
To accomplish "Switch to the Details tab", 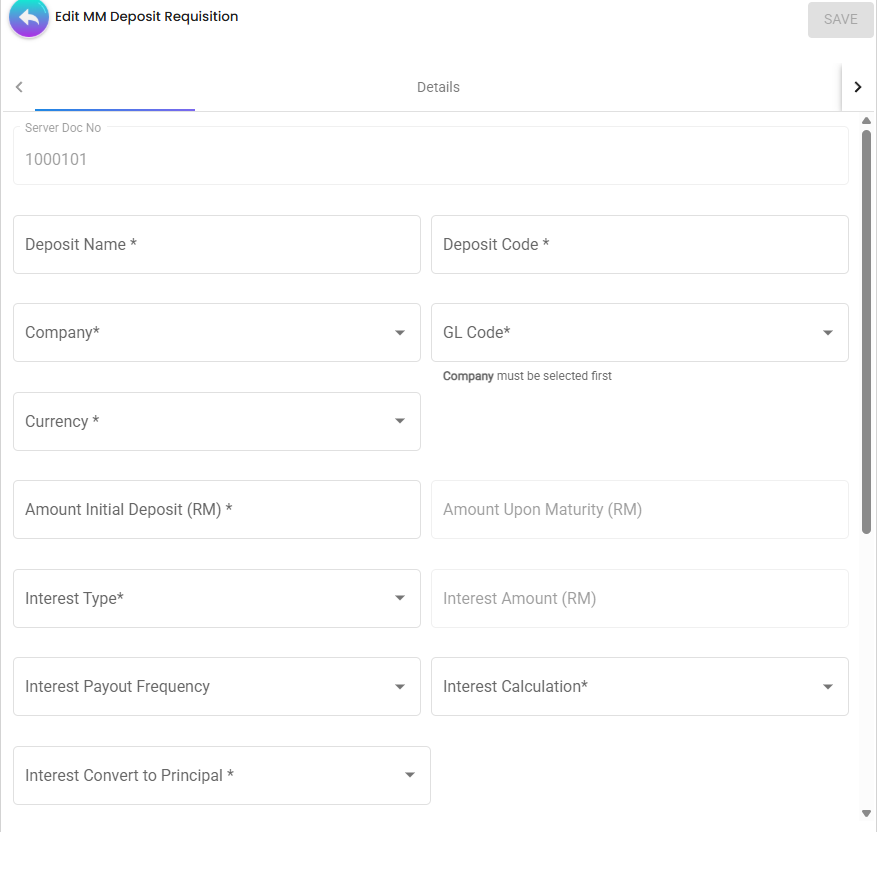I will pos(438,87).
